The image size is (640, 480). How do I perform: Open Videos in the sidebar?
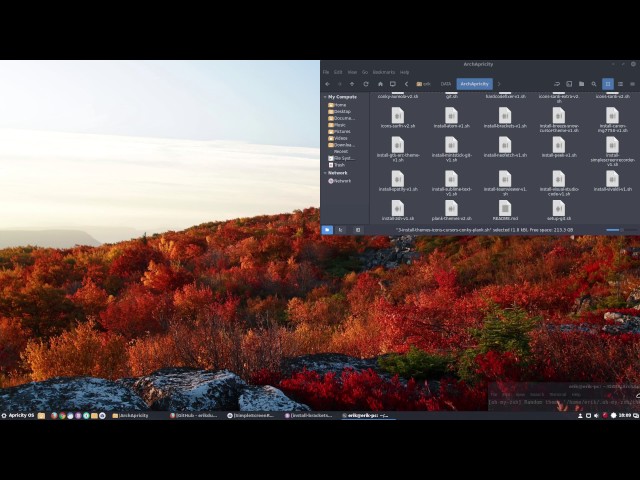340,138
